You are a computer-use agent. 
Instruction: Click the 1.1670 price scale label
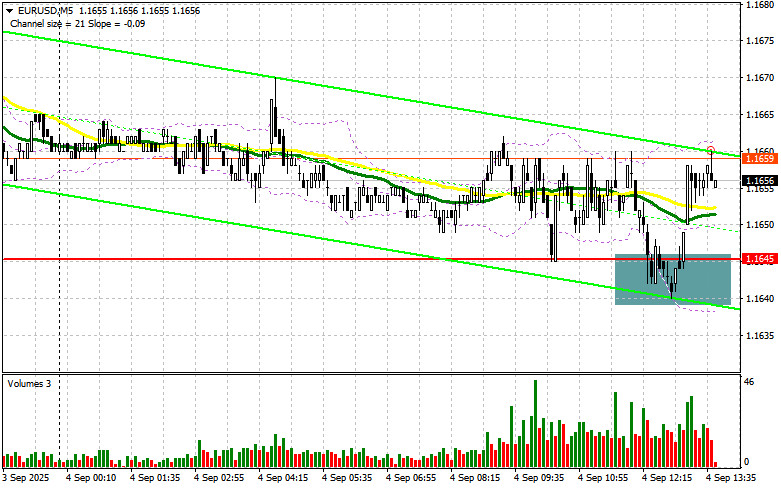point(760,78)
